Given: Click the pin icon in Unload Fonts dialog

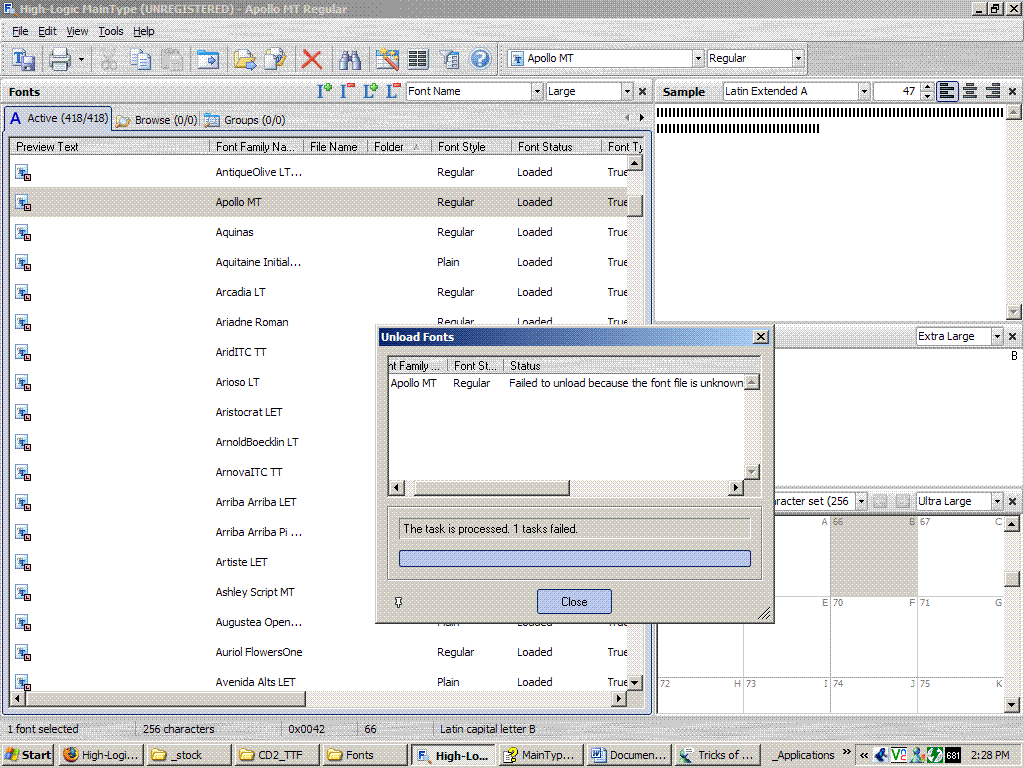Looking at the screenshot, I should pos(399,602).
